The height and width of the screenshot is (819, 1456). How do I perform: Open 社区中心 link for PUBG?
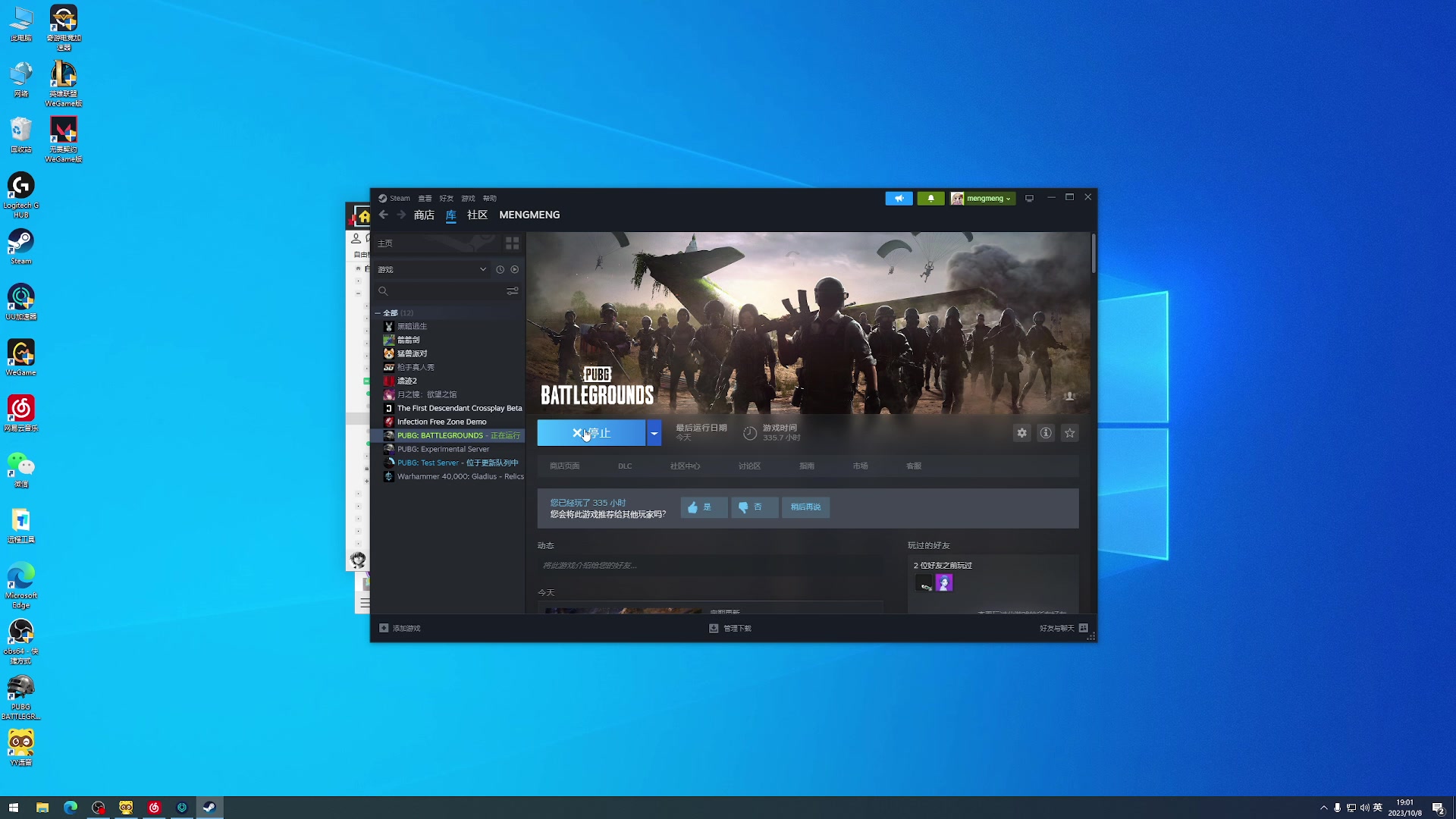[x=685, y=466]
